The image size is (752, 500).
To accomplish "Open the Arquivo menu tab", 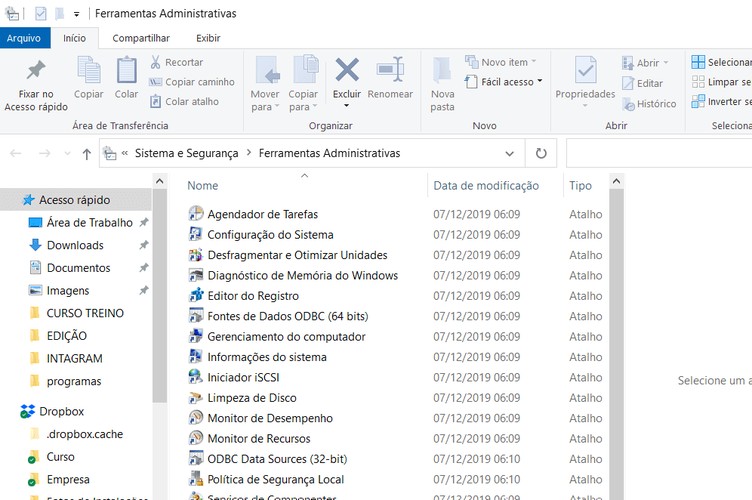I will click(25, 38).
